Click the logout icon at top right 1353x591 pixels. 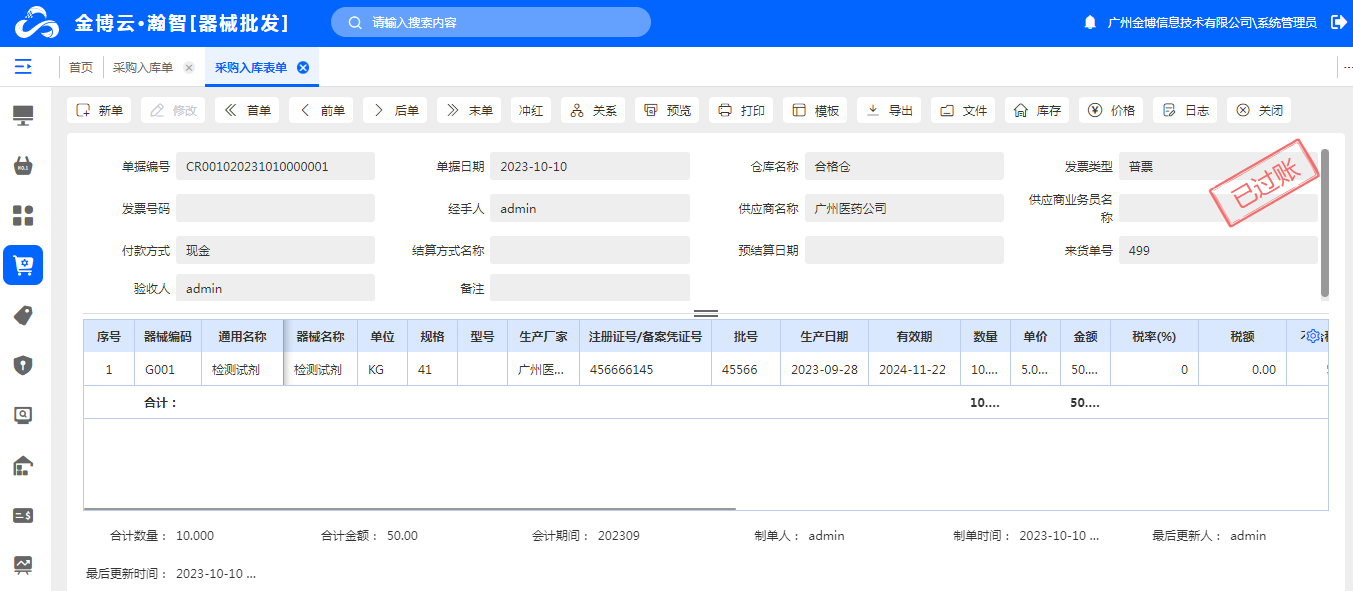coord(1338,22)
